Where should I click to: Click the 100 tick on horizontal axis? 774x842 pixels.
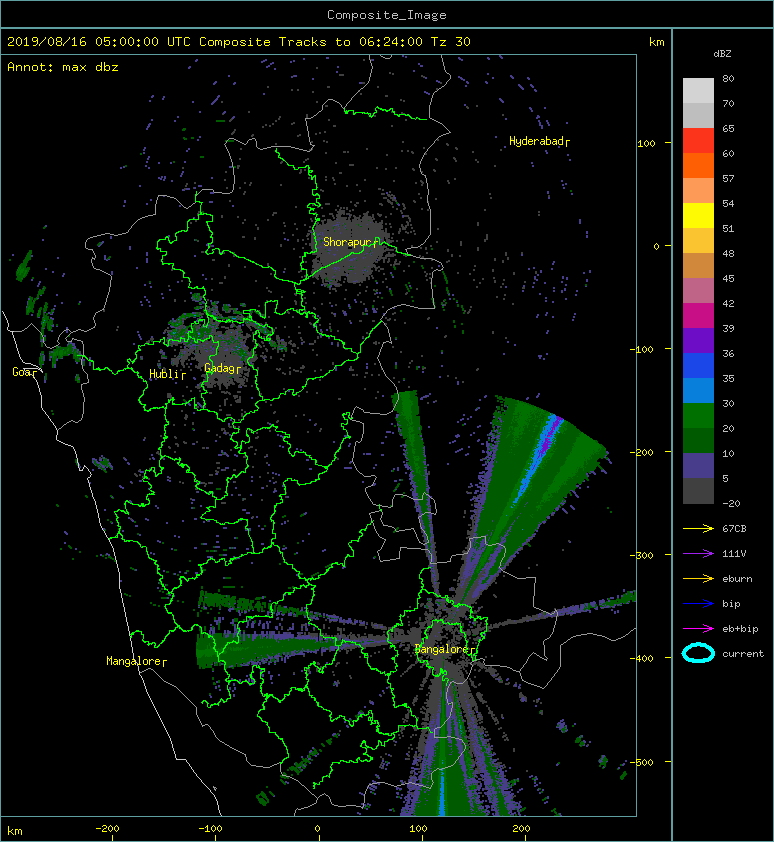pyautogui.click(x=418, y=829)
